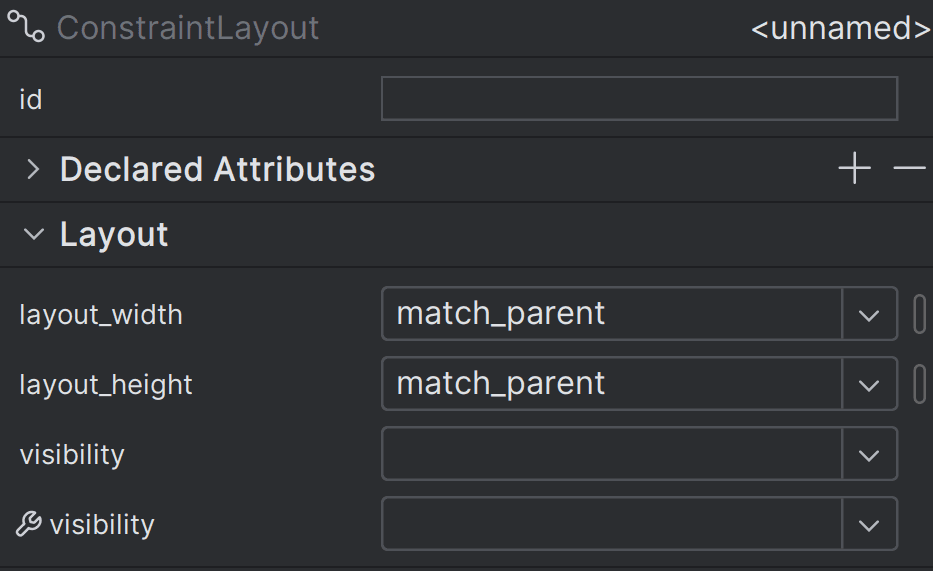Screen dimensions: 933x571
Task: Open the layout_height dropdown arrow
Action: coord(869,384)
